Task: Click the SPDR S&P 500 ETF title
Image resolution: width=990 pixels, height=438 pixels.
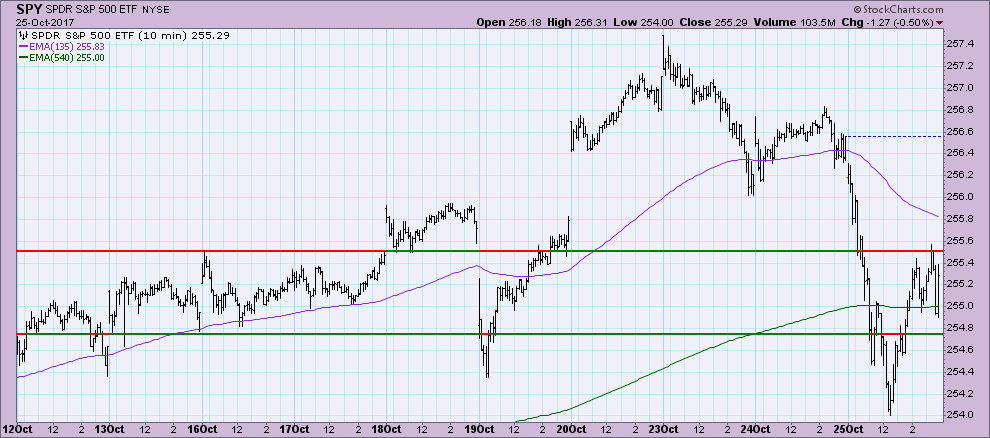Action: click(92, 10)
